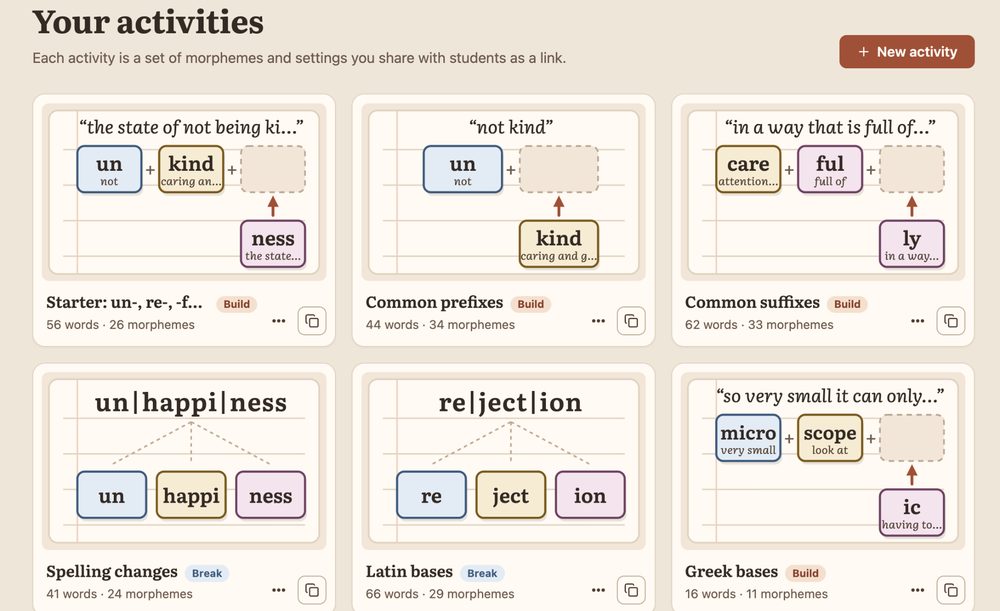Click '66 words · 29 morphemes' text
This screenshot has height=611, width=1000.
pyautogui.click(x=440, y=594)
